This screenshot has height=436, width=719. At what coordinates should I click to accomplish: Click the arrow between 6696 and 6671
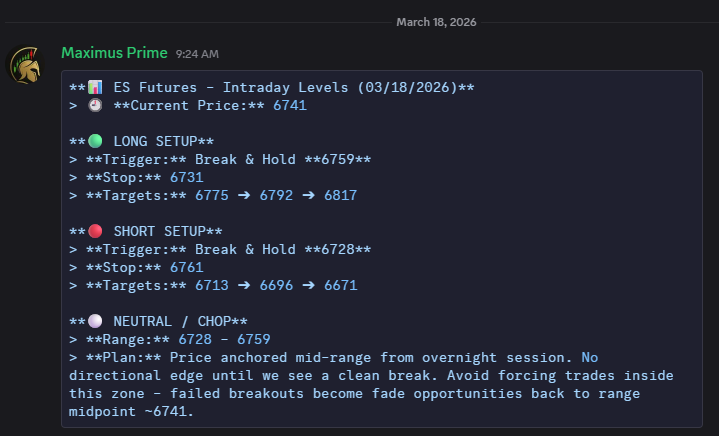click(308, 285)
